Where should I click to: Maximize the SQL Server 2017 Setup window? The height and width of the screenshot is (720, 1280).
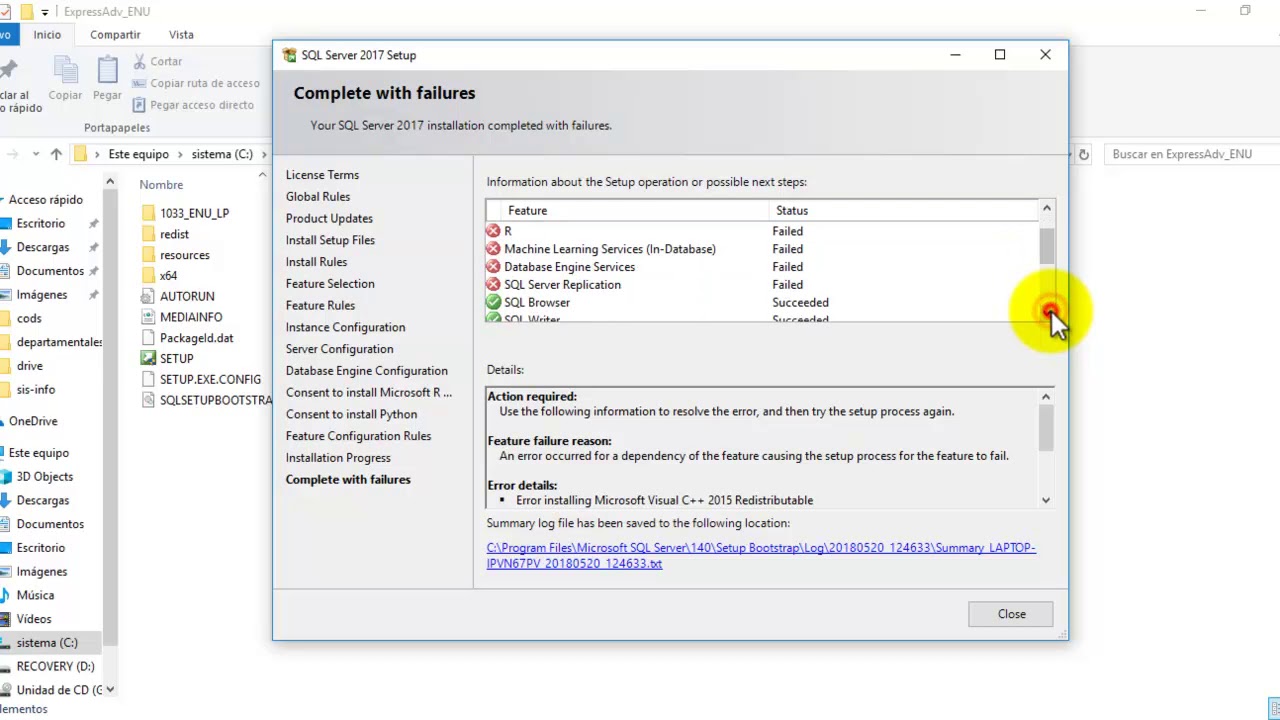pos(999,55)
